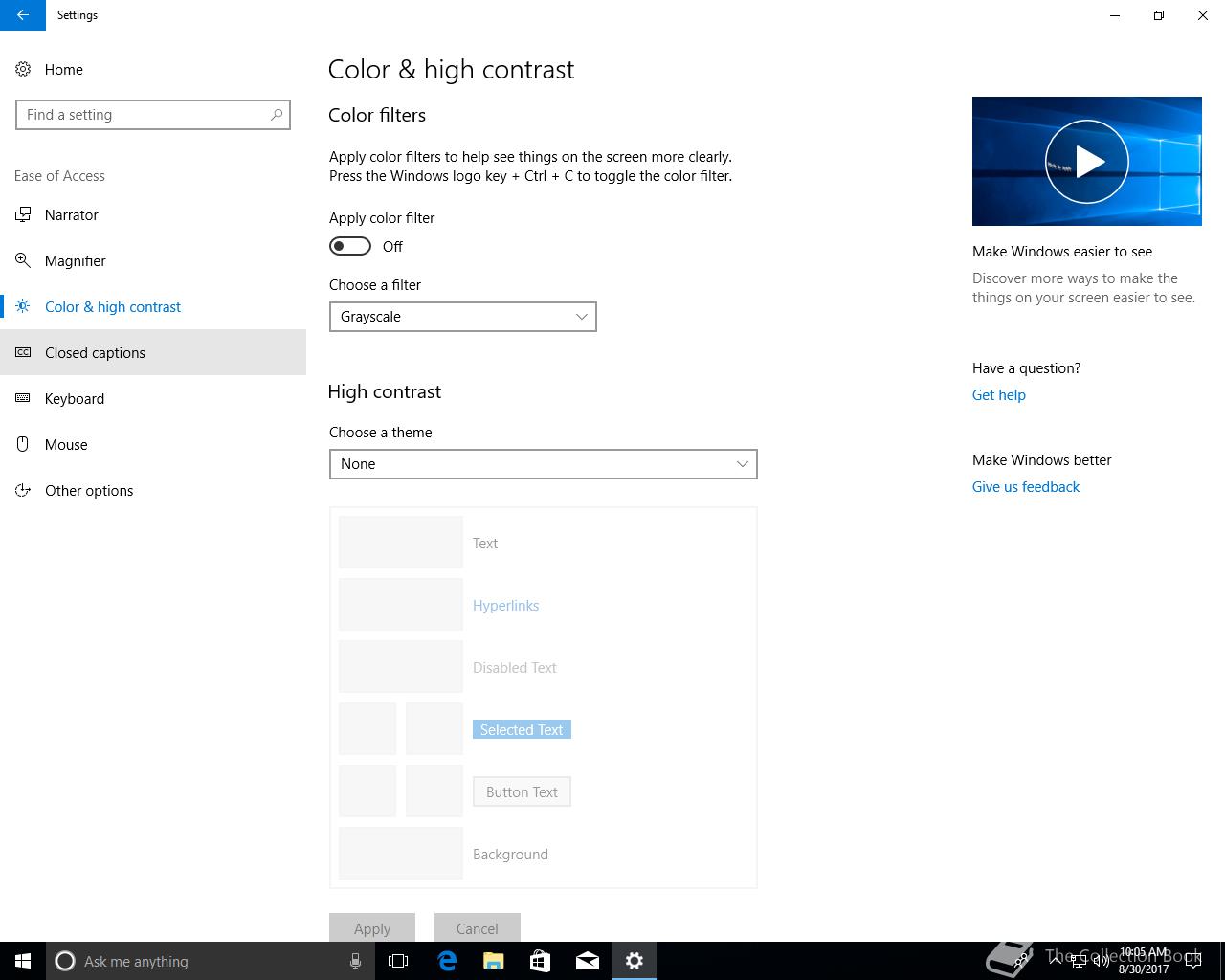The height and width of the screenshot is (980, 1225).
Task: Open the Mail app in the taskbar
Action: coord(588,961)
